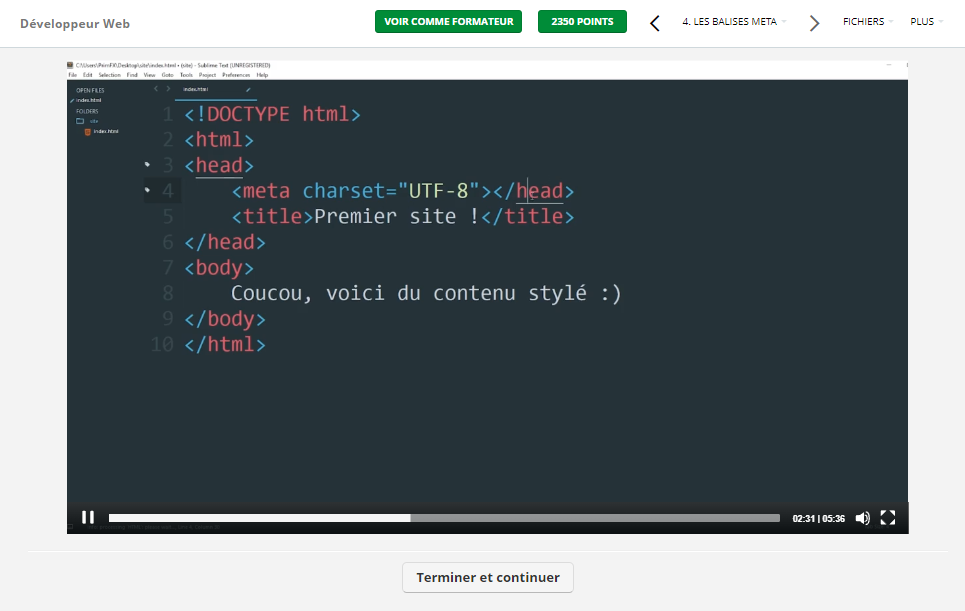
Task: Click Terminer et continuer button
Action: 488,577
